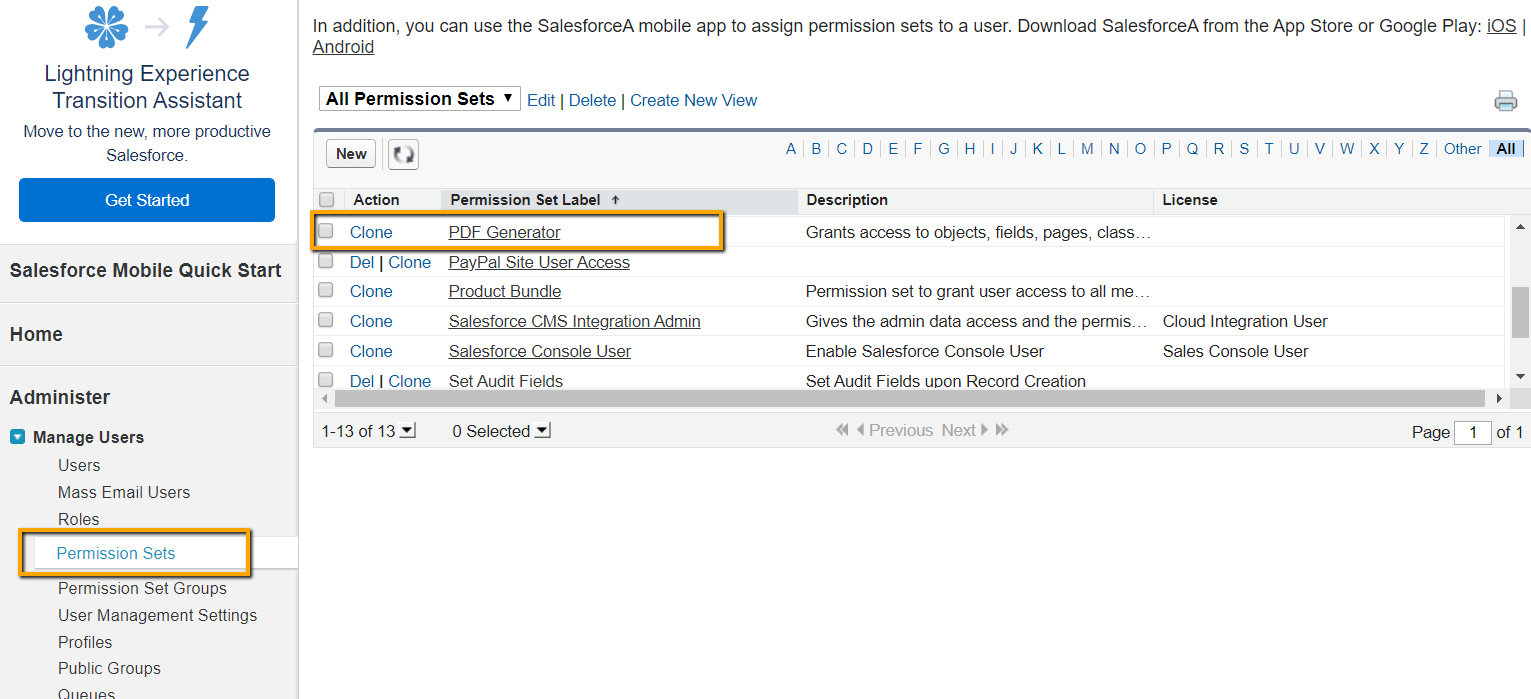Image resolution: width=1531 pixels, height=699 pixels.
Task: Collapse the Manage Users section arrow
Action: point(17,437)
